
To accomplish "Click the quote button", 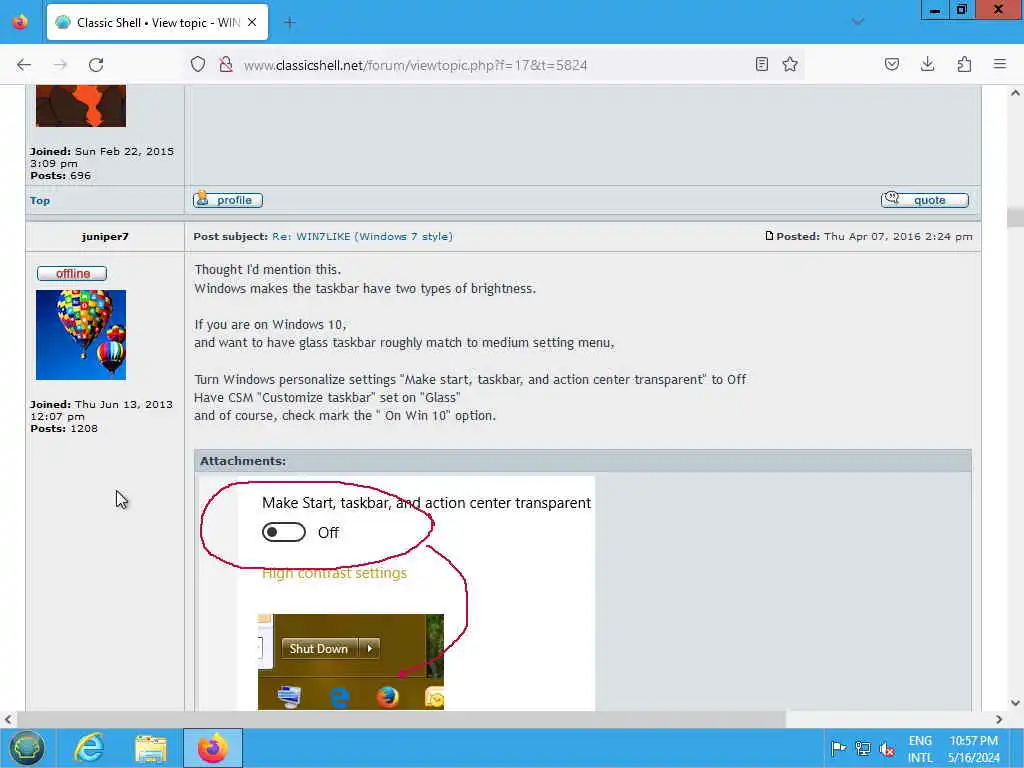I will tap(924, 200).
